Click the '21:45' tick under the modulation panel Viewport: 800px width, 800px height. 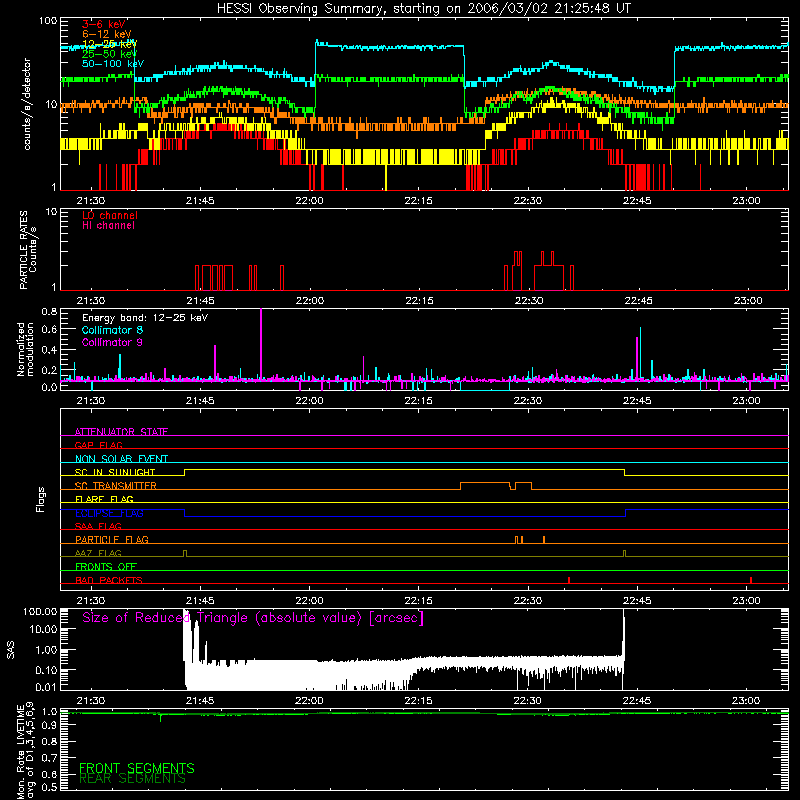pos(200,401)
